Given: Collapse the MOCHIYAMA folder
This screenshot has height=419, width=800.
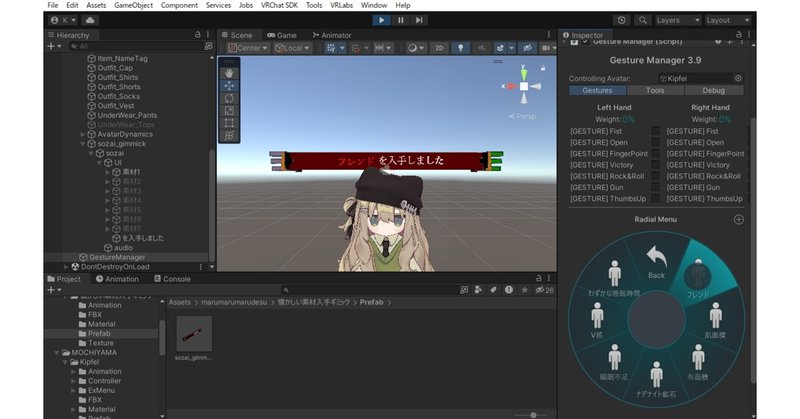Looking at the screenshot, I should [x=57, y=353].
